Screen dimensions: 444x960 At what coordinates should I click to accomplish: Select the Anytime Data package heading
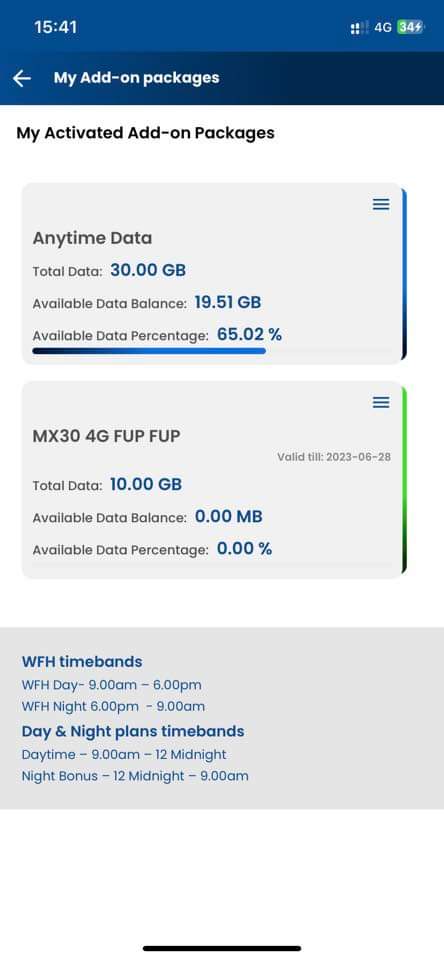(92, 238)
